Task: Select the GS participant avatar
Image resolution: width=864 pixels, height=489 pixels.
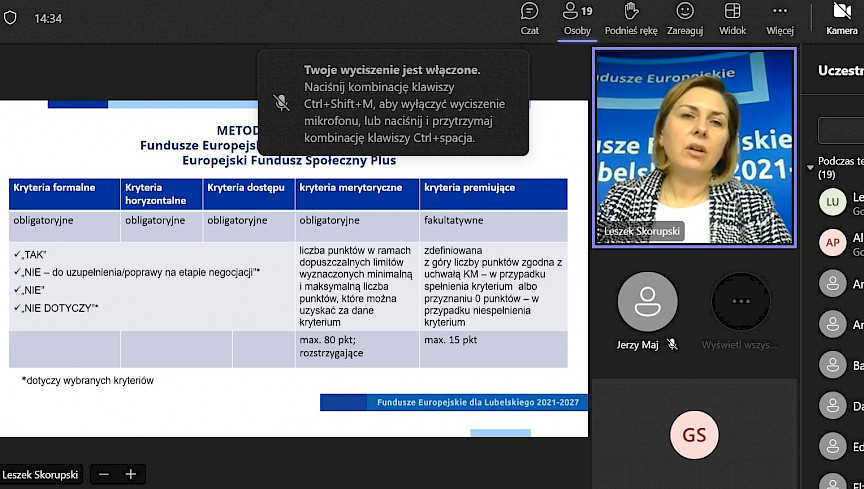Action: pos(694,435)
